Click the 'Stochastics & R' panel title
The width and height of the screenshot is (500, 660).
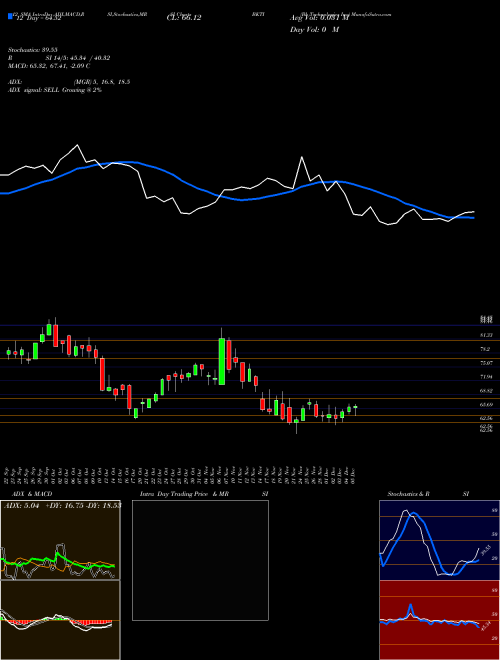point(408,494)
